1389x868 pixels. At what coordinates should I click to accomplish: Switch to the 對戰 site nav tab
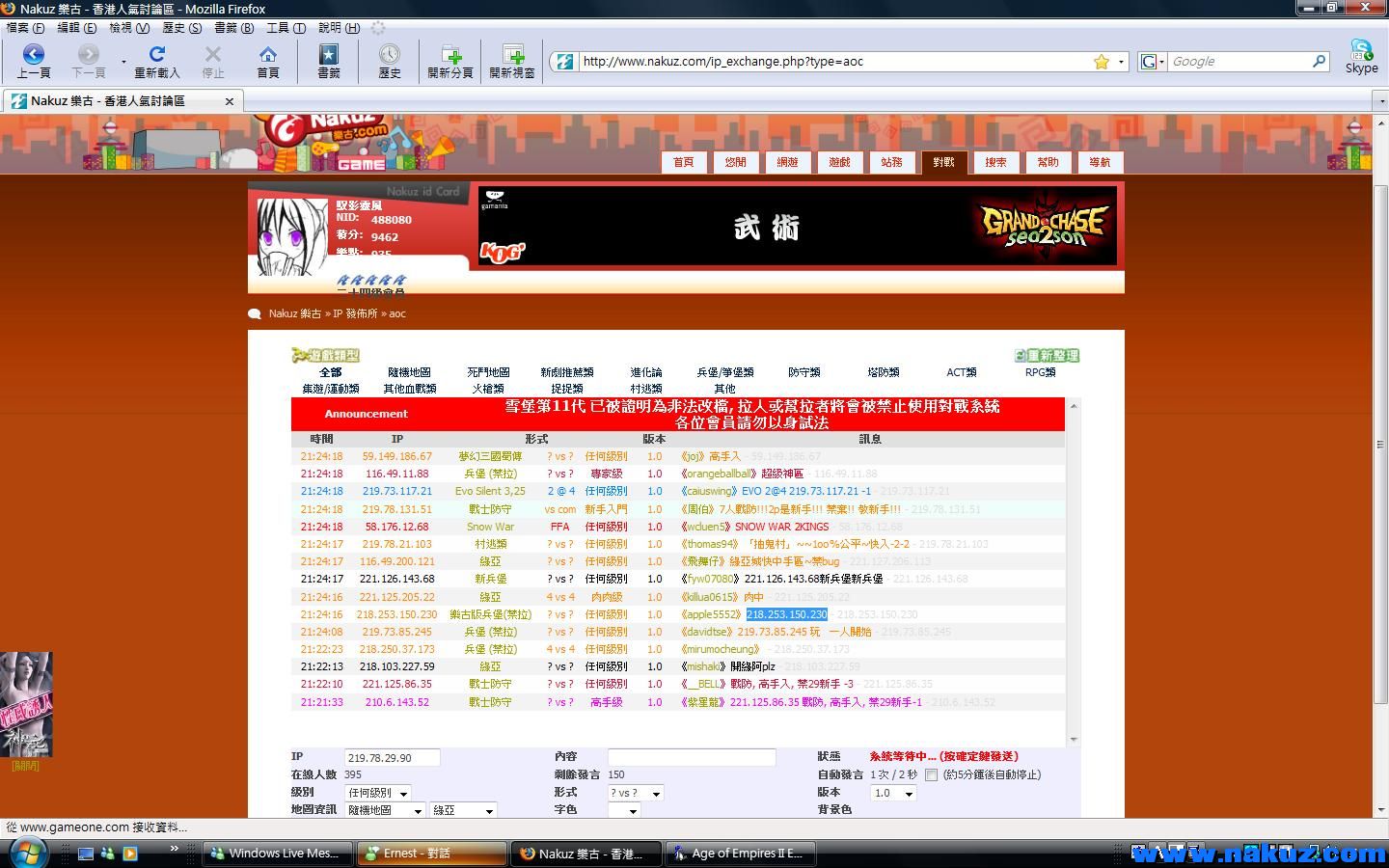[942, 162]
